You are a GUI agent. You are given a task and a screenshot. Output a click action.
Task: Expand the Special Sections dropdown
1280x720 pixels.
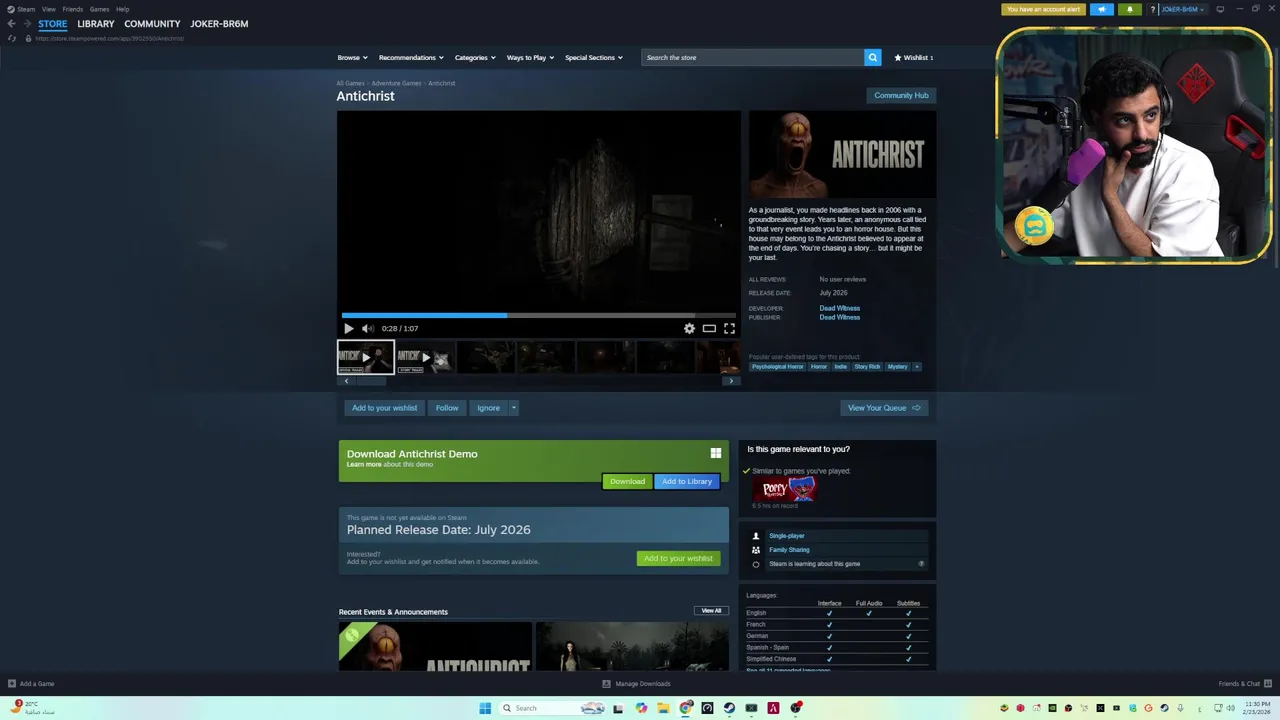click(594, 58)
